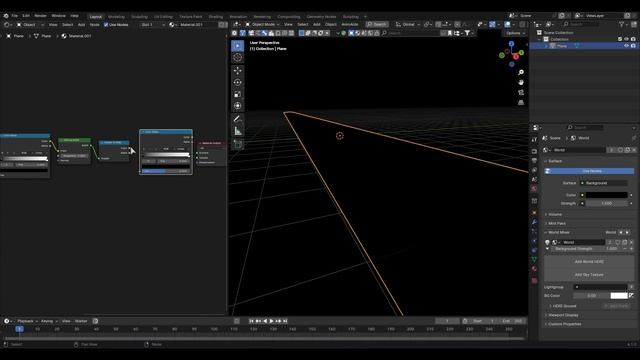Image resolution: width=640 pixels, height=360 pixels.
Task: Expand the Volume panel
Action: (x=555, y=214)
